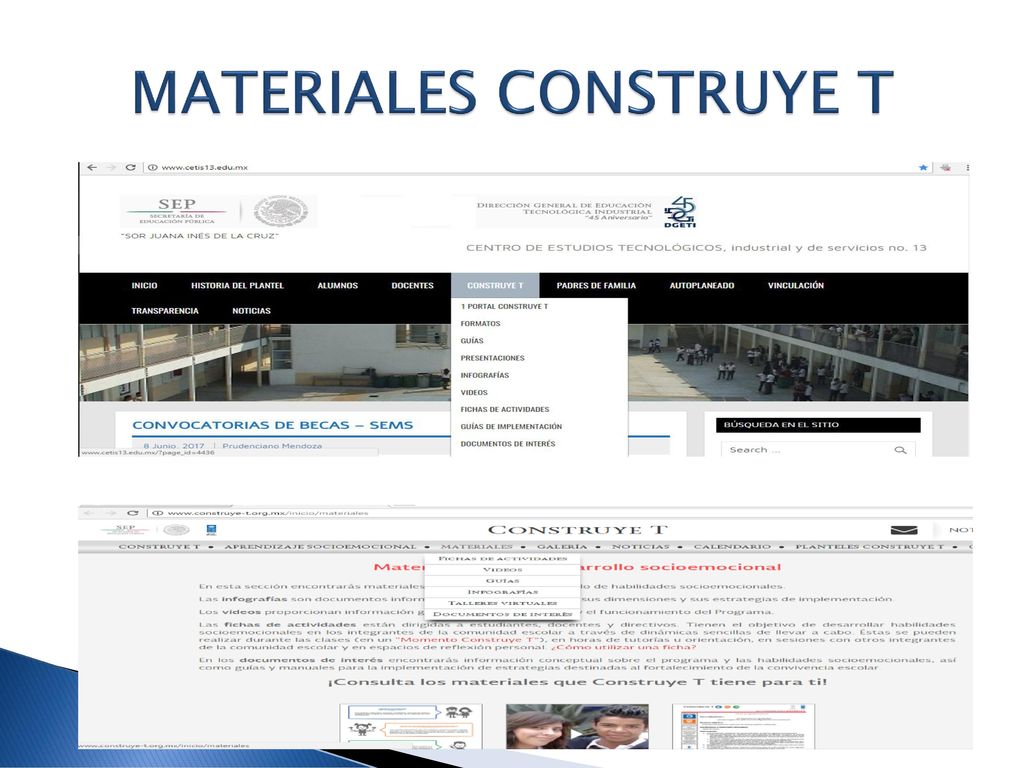The width and height of the screenshot is (1024, 768).
Task: Choose DOCUMENTOS DE INTERÉS in the cetis13 dropdown
Action: (x=508, y=443)
